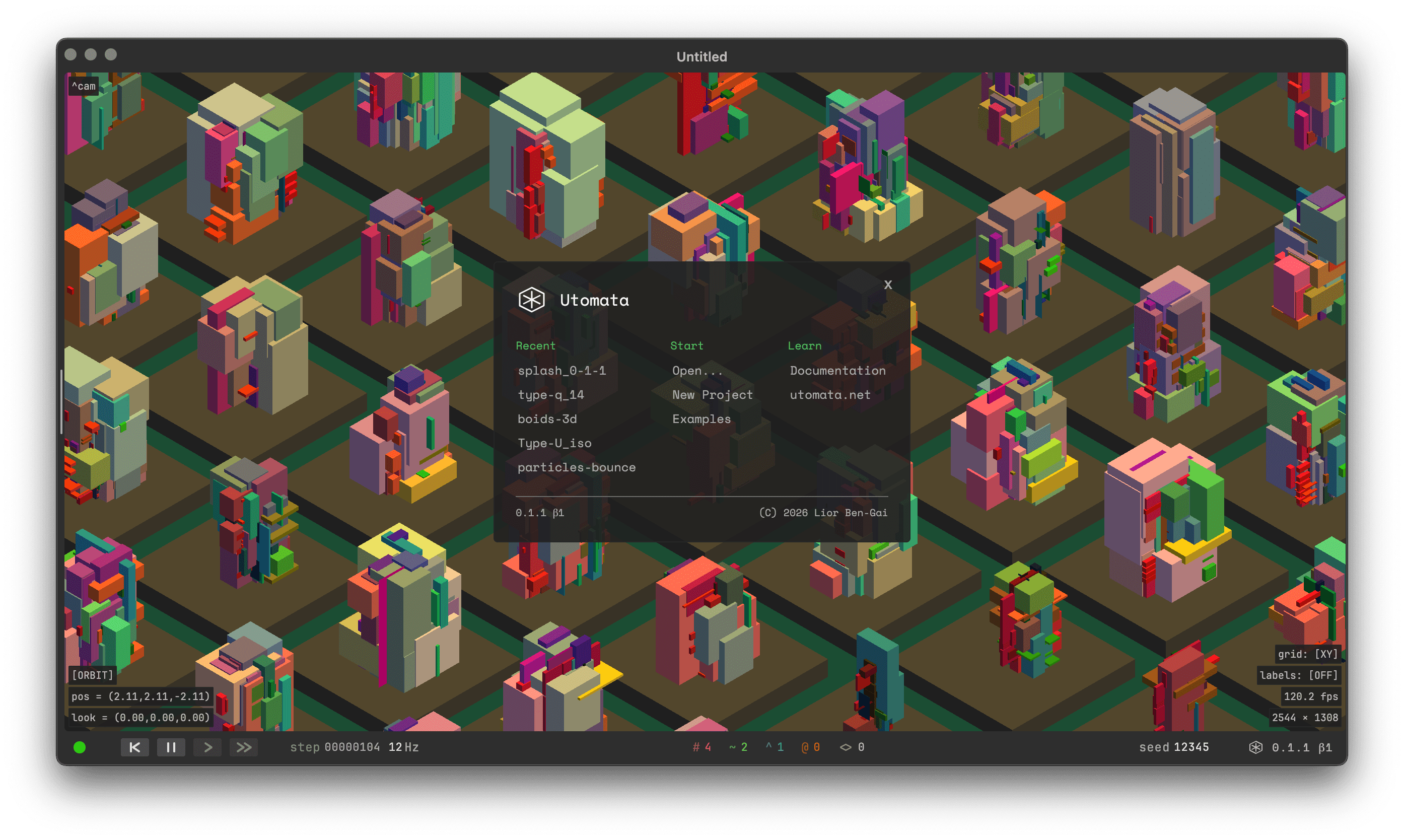This screenshot has width=1404, height=840.
Task: Click the Learn section heading
Action: click(x=804, y=345)
